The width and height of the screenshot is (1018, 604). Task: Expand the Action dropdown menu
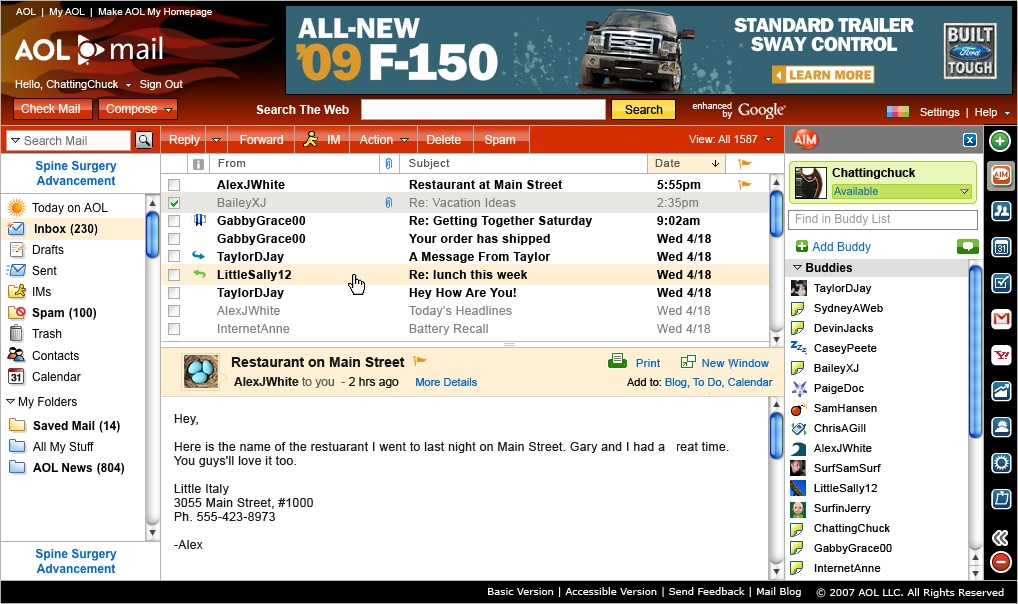coord(384,140)
